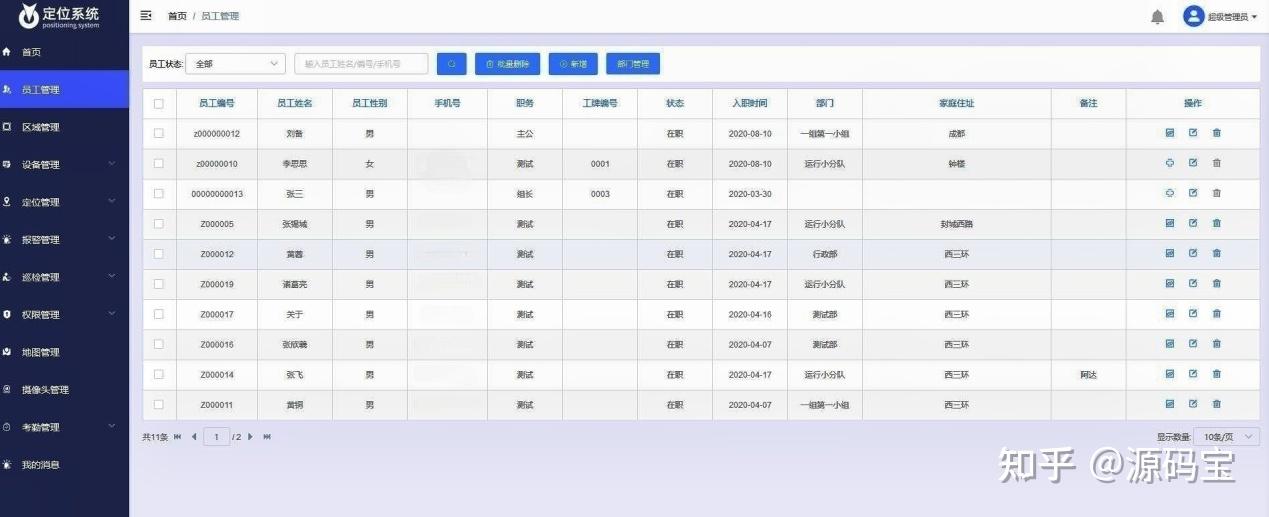
Task: Open the 员工状态 dropdown showing 全部
Action: tap(236, 64)
